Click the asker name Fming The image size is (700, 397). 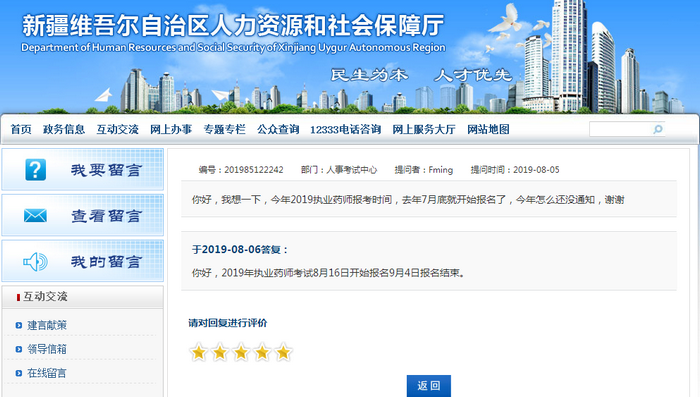441,170
